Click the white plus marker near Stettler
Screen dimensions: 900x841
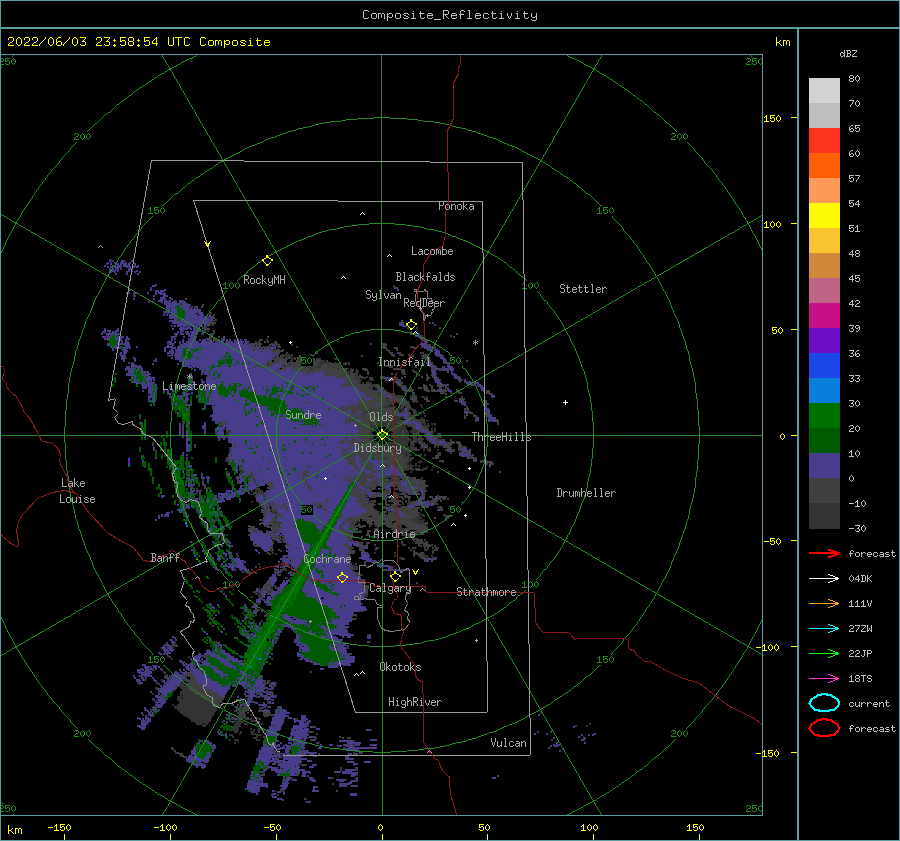pos(565,402)
